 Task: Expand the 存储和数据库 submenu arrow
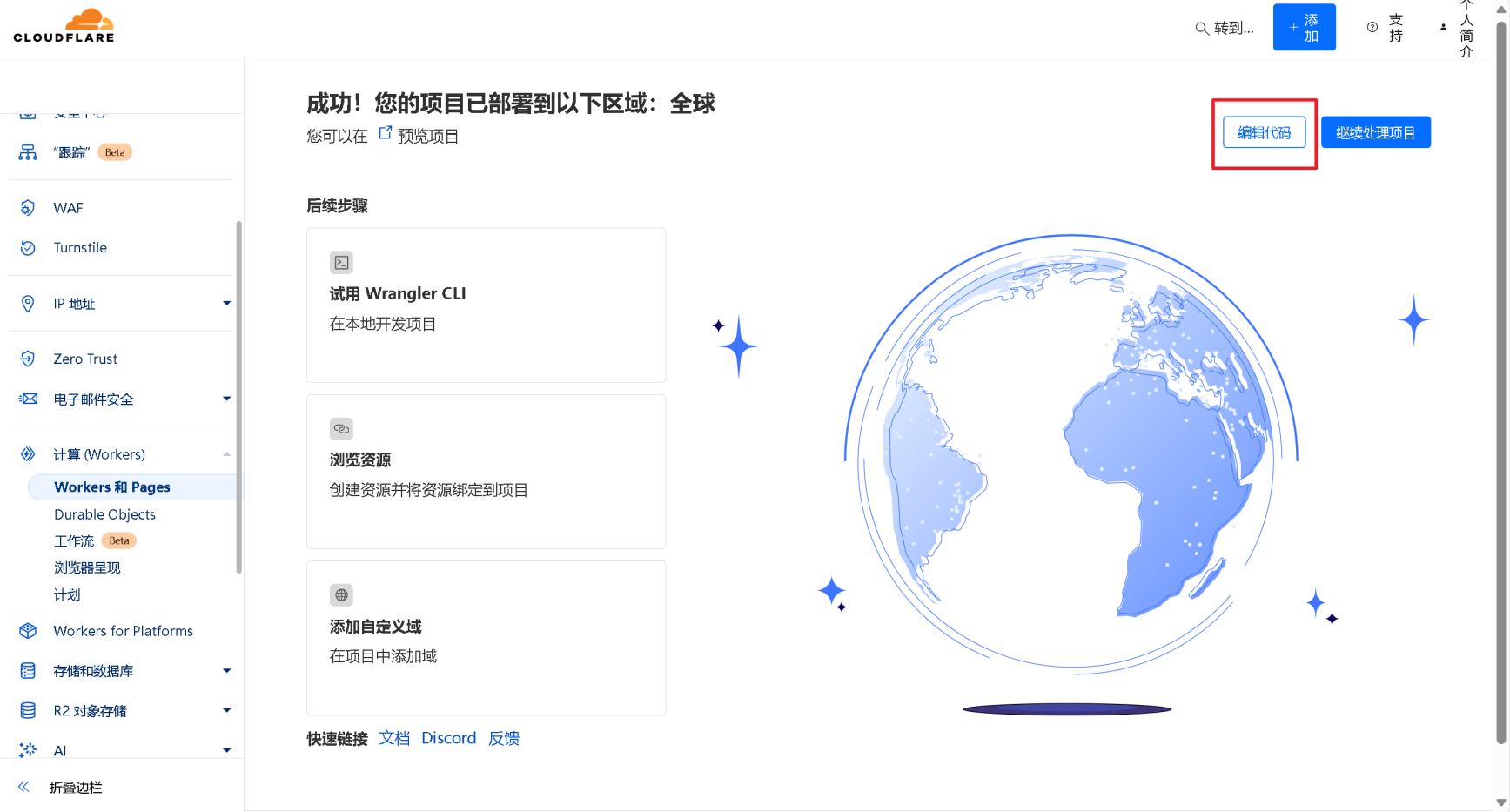coord(226,671)
